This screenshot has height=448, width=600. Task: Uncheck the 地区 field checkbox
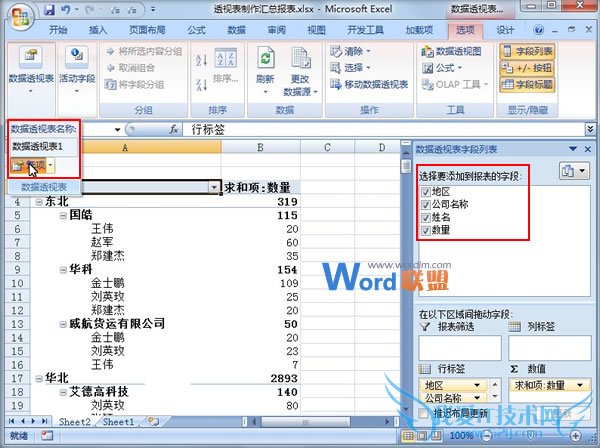(426, 192)
